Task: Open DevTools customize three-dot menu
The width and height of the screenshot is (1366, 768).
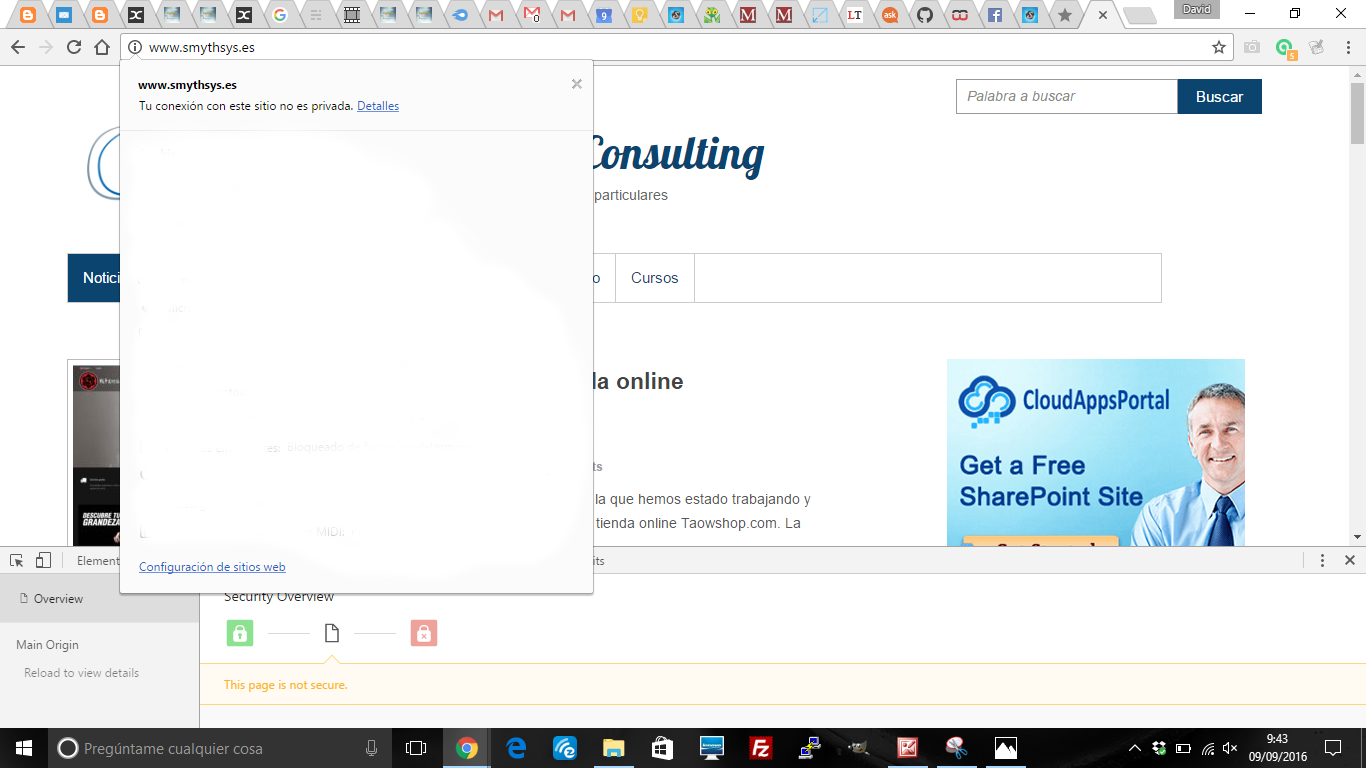Action: [x=1322, y=561]
